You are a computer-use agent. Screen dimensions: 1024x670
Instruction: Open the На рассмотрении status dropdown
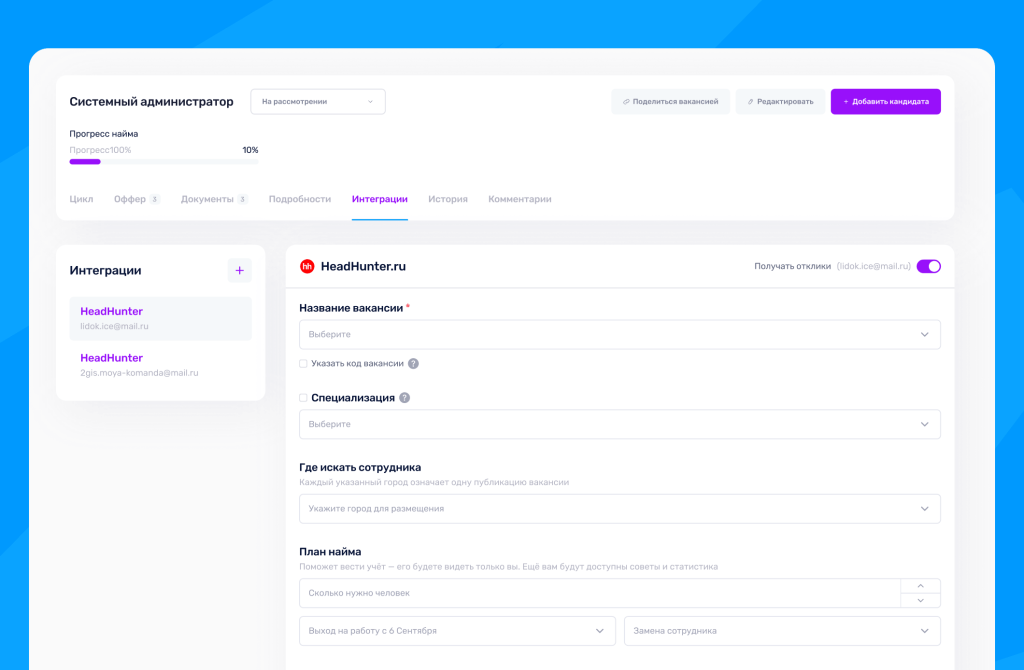pyautogui.click(x=318, y=102)
